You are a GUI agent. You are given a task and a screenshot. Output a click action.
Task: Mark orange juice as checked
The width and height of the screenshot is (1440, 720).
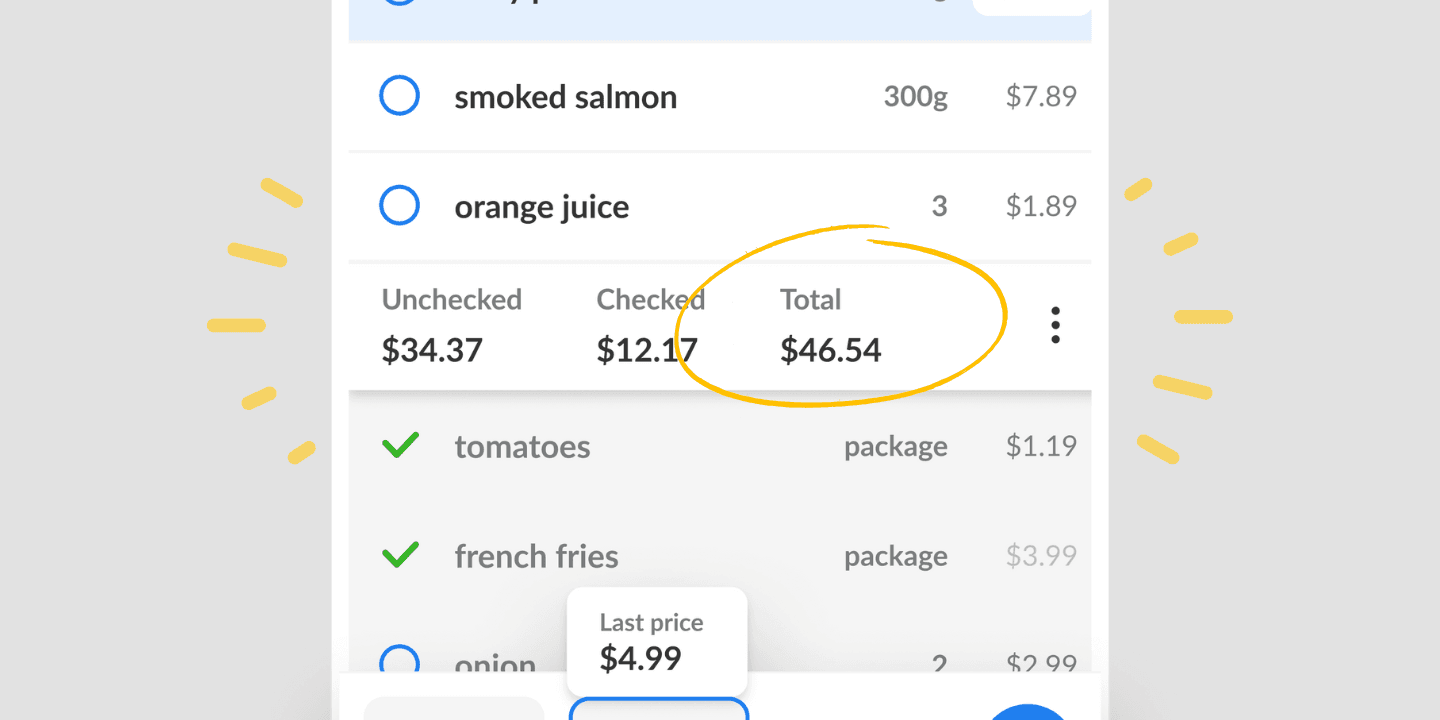[x=399, y=207]
